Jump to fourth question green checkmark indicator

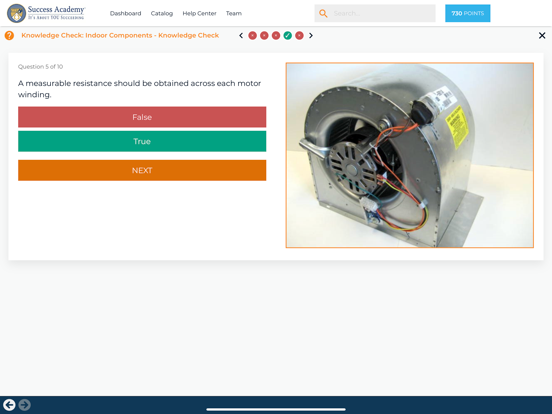pos(288,36)
